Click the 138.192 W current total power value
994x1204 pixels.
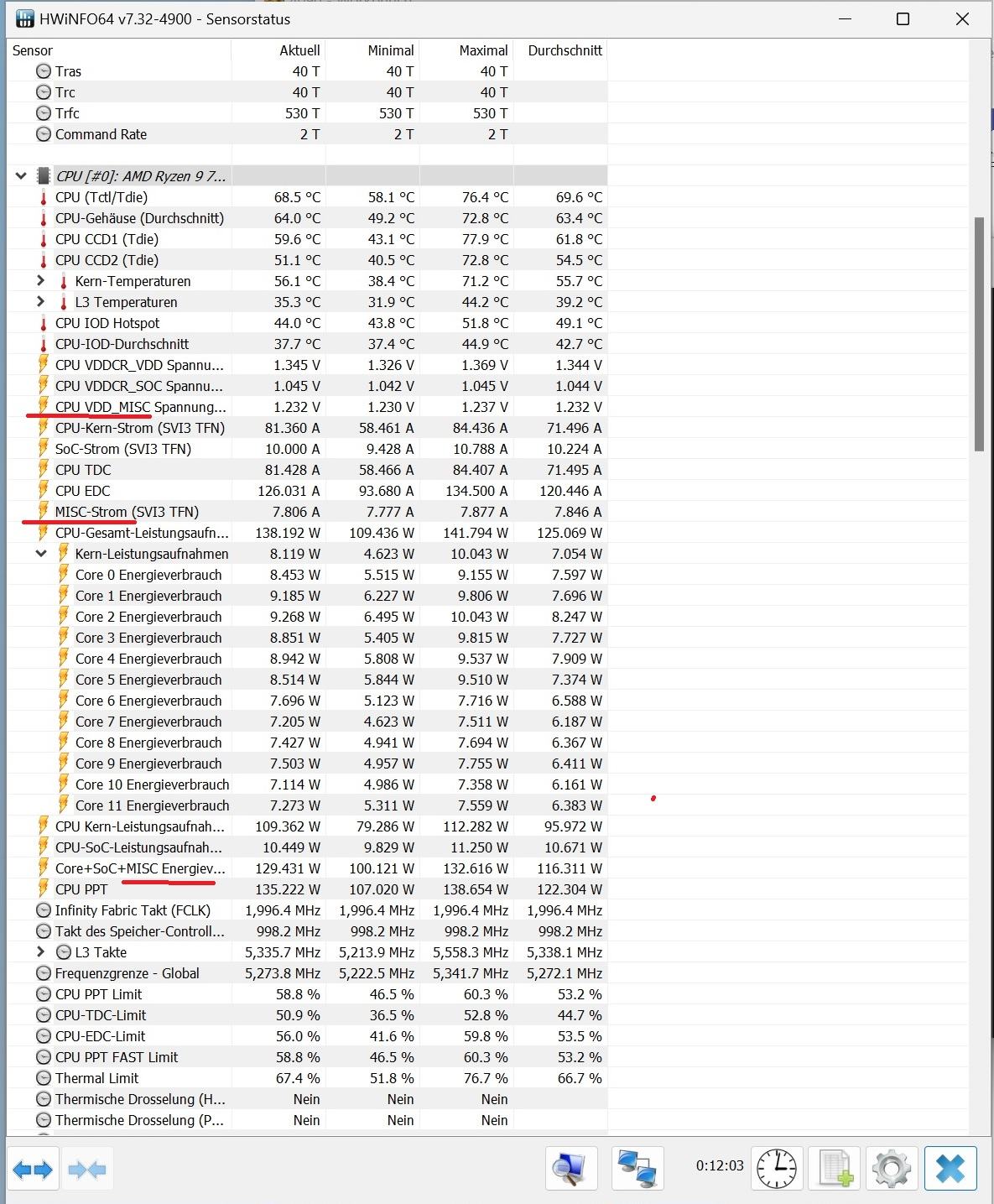pos(288,533)
